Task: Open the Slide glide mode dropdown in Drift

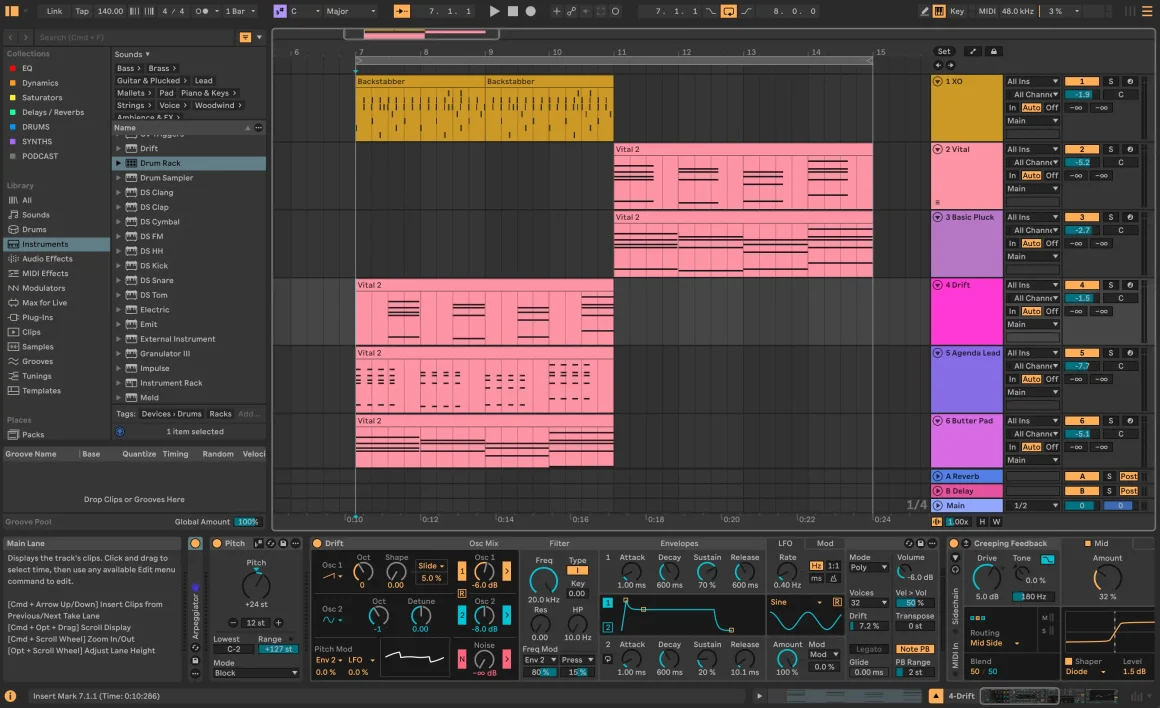Action: click(432, 566)
